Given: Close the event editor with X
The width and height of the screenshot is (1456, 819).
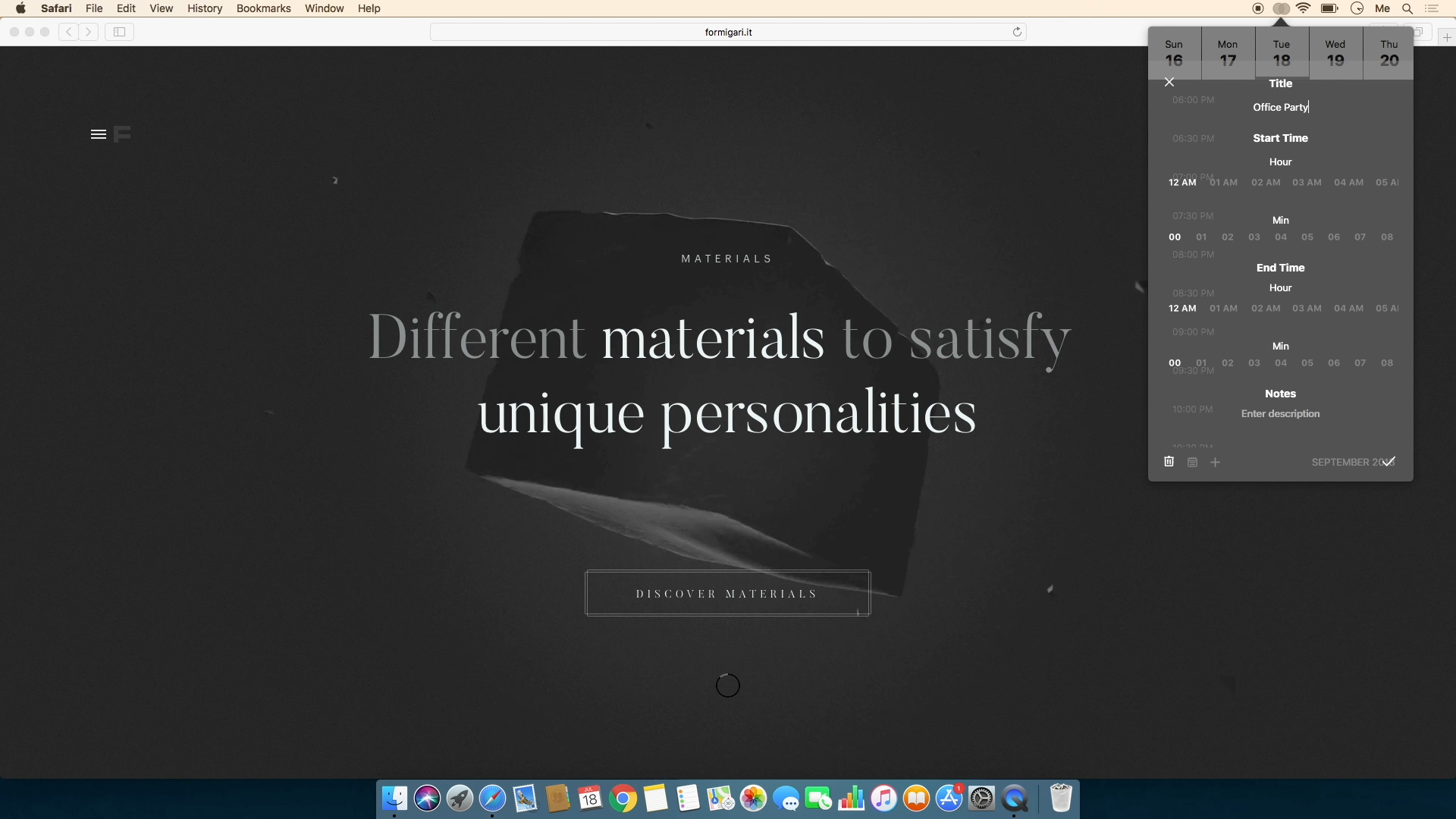Looking at the screenshot, I should tap(1169, 82).
